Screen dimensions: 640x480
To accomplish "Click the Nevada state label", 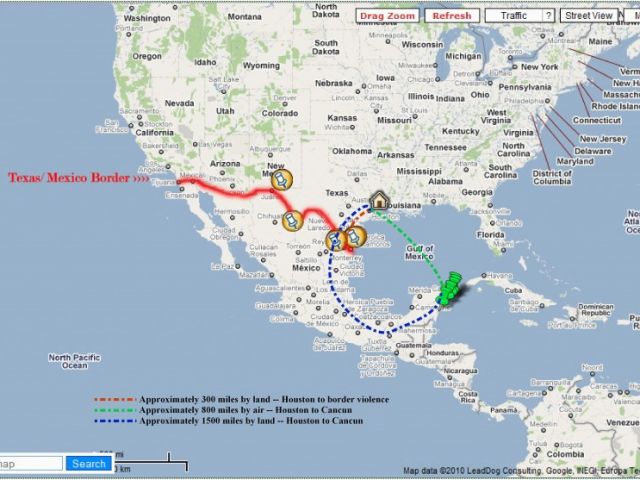I will coord(179,103).
